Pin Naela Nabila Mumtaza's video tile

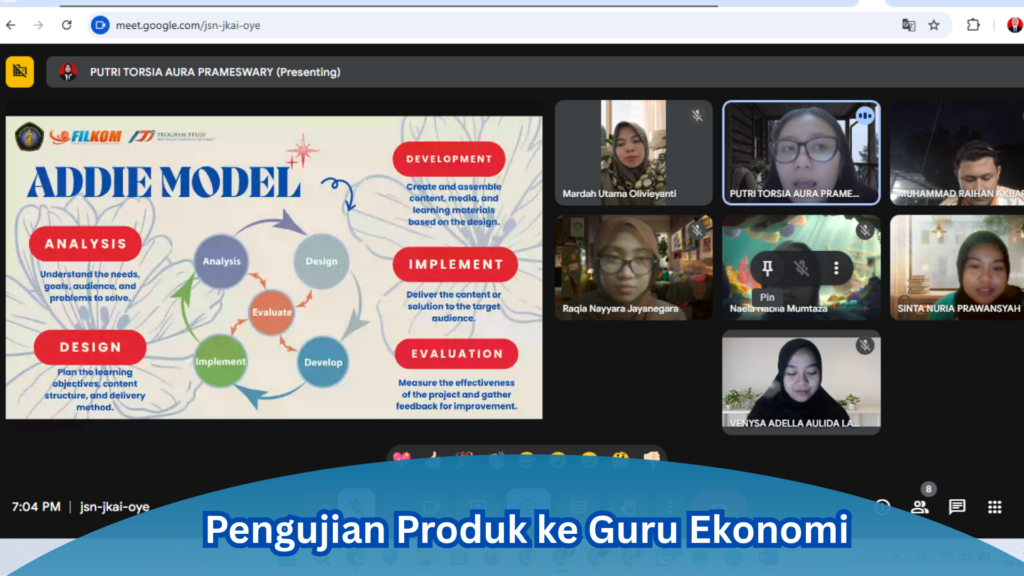pyautogui.click(x=767, y=268)
